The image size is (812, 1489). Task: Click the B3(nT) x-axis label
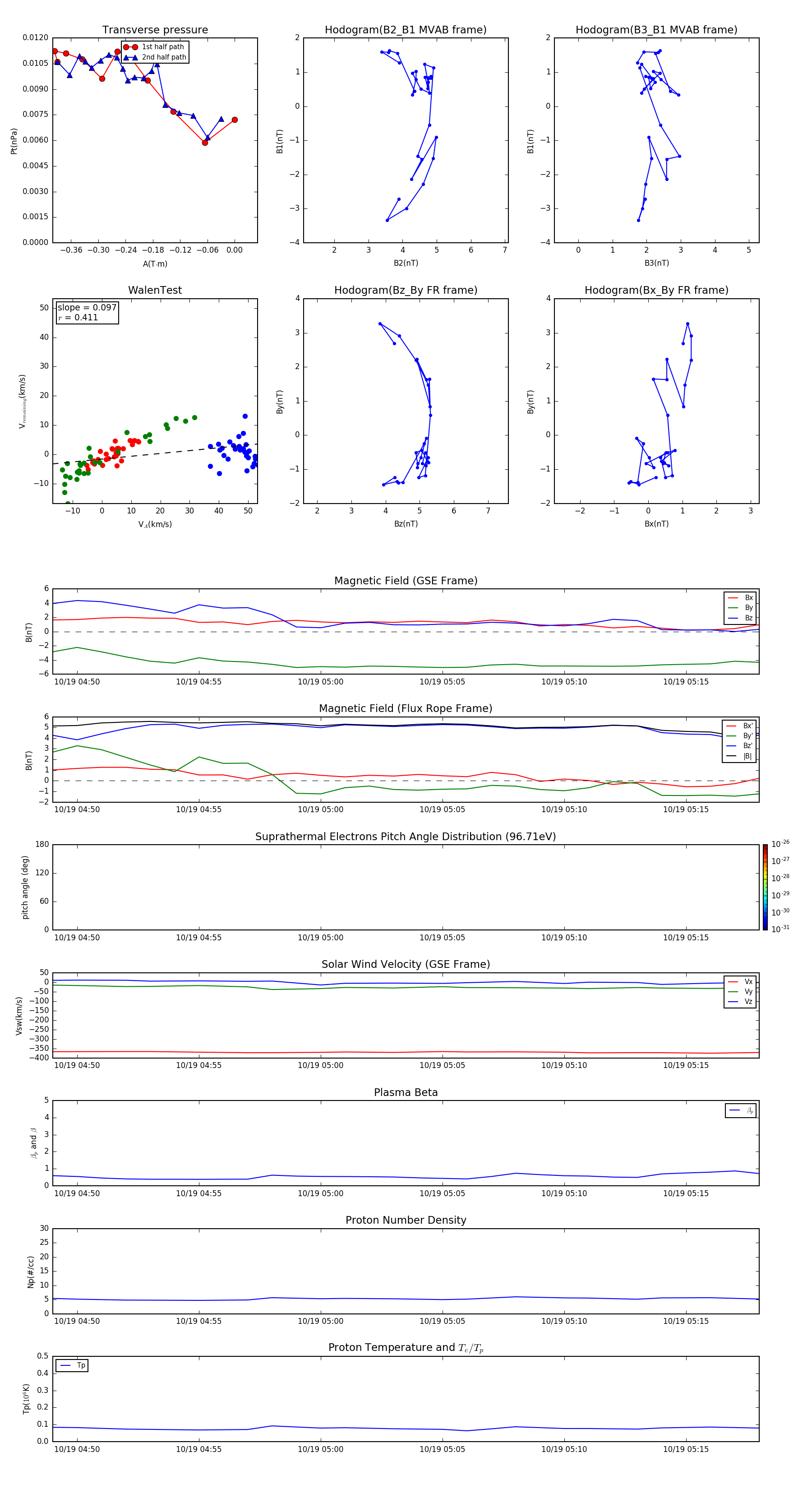[x=656, y=263]
